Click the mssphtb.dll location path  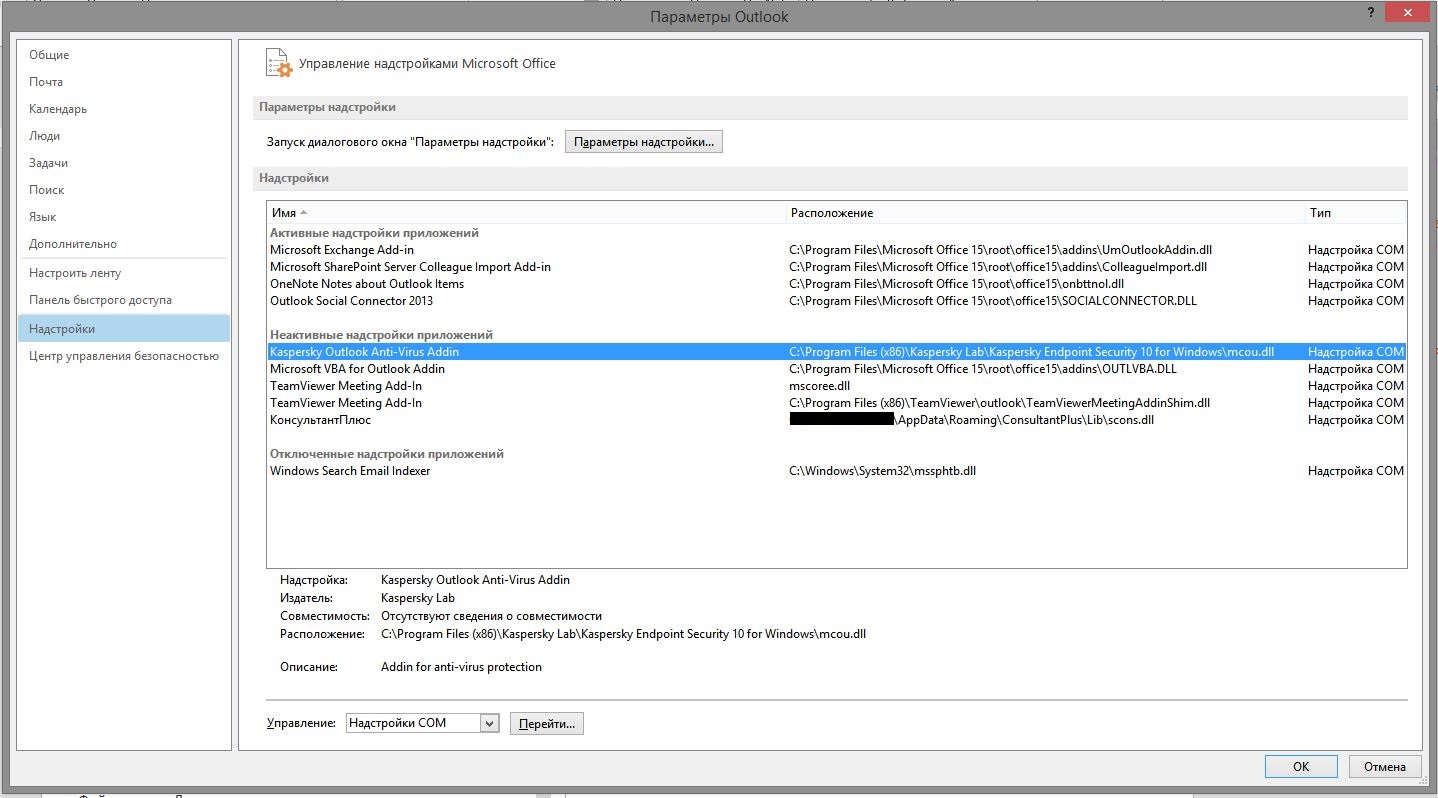click(882, 471)
